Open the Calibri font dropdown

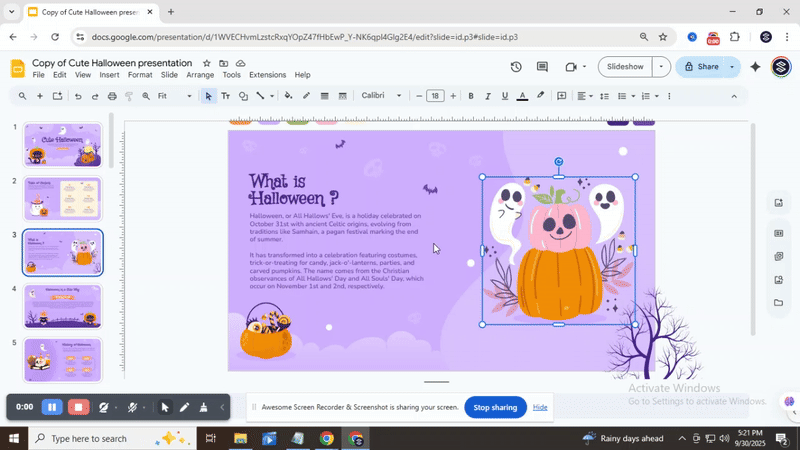point(381,96)
